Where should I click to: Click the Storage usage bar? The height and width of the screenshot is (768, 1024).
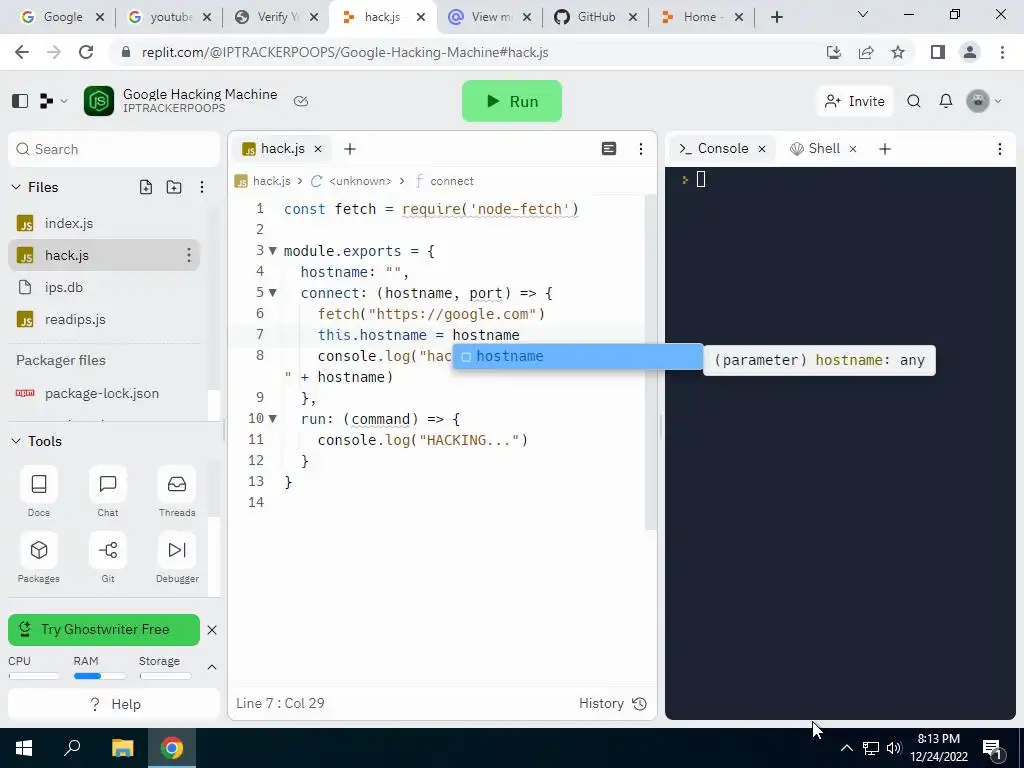[x=165, y=676]
